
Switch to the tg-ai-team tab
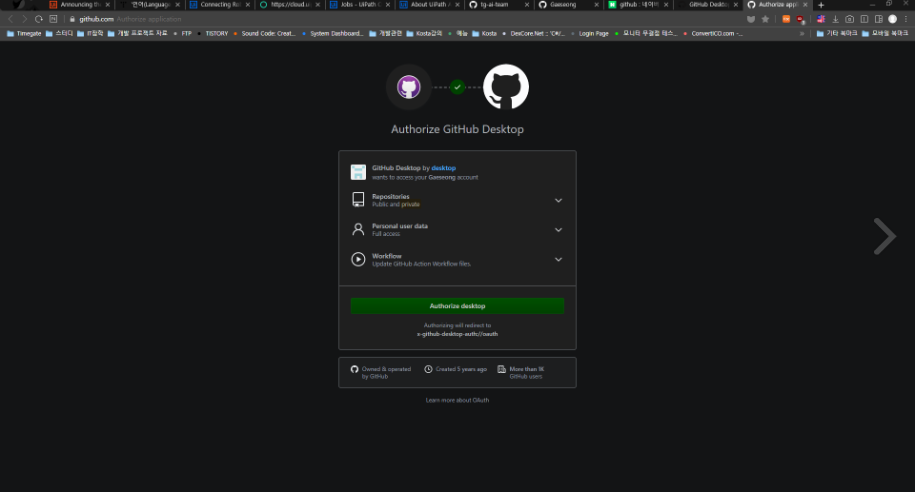coord(500,5)
